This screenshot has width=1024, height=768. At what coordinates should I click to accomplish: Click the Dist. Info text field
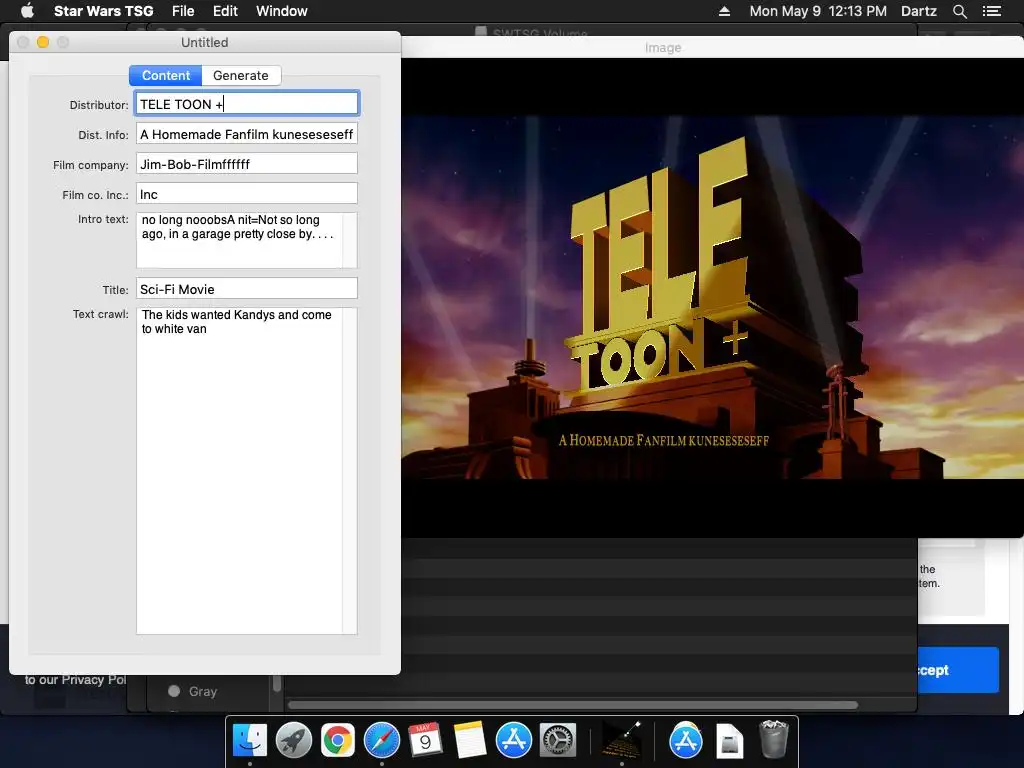click(x=247, y=134)
